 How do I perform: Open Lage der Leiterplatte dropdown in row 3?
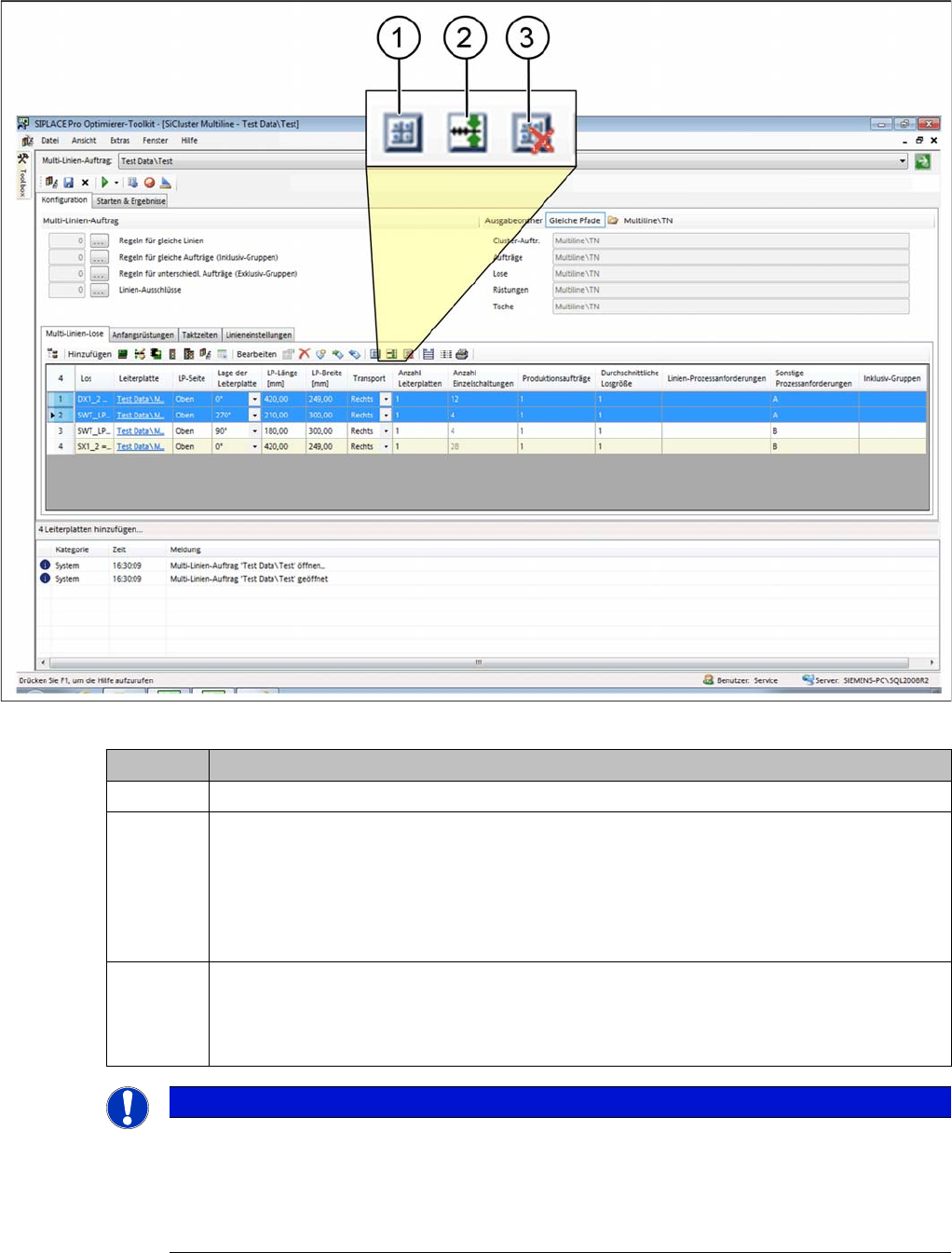(254, 431)
